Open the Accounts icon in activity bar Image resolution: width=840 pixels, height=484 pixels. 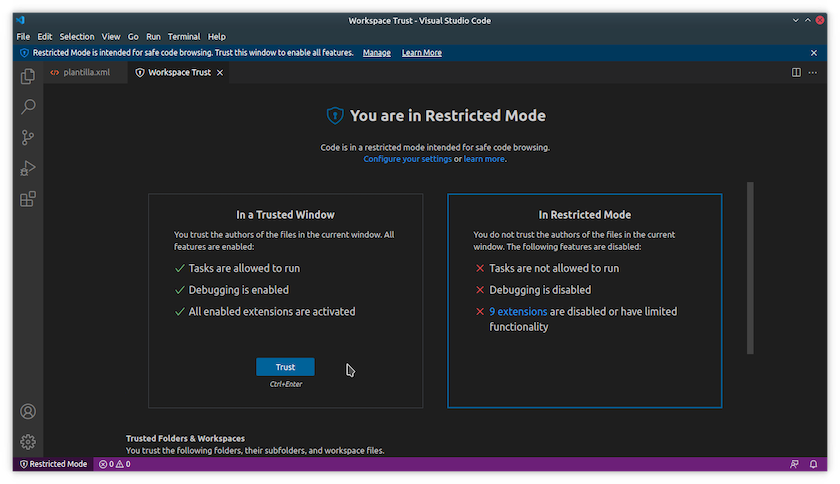(x=28, y=411)
